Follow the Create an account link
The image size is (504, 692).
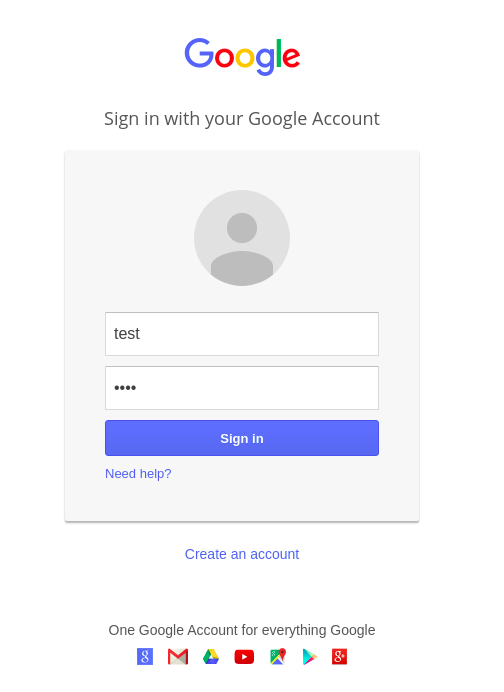tap(242, 554)
